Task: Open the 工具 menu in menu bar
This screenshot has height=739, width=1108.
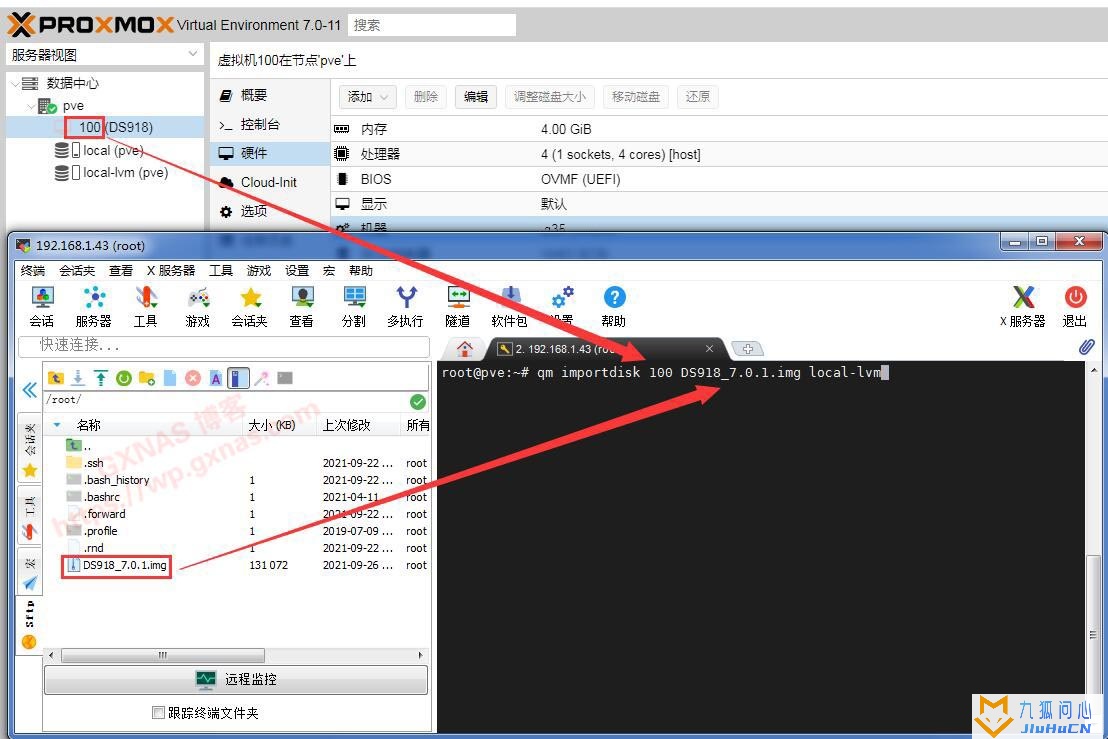Action: tap(220, 271)
